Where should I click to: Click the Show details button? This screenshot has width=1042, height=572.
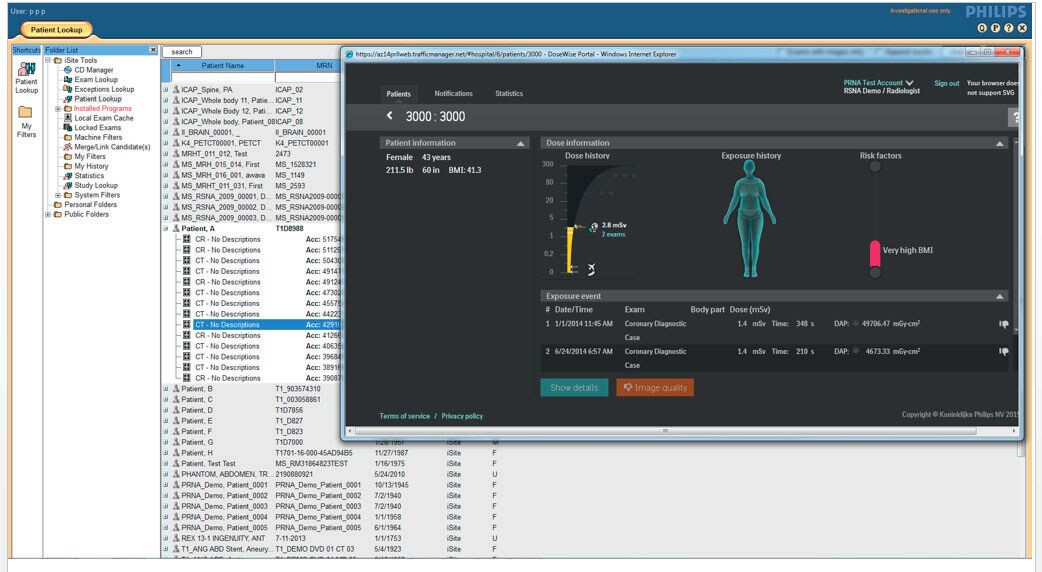(574, 387)
